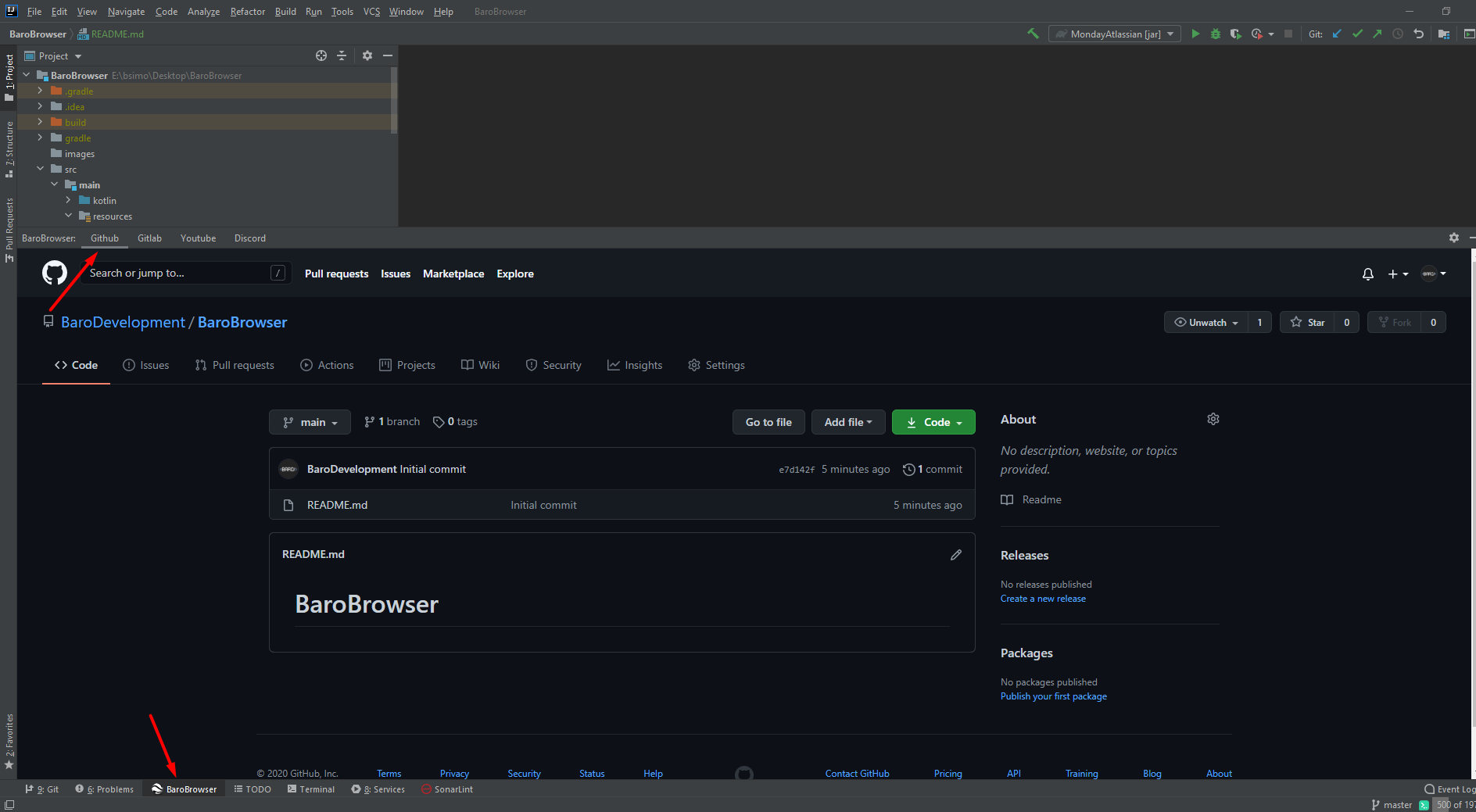Open the TODO tool window
Viewport: 1476px width, 812px height.
[253, 789]
